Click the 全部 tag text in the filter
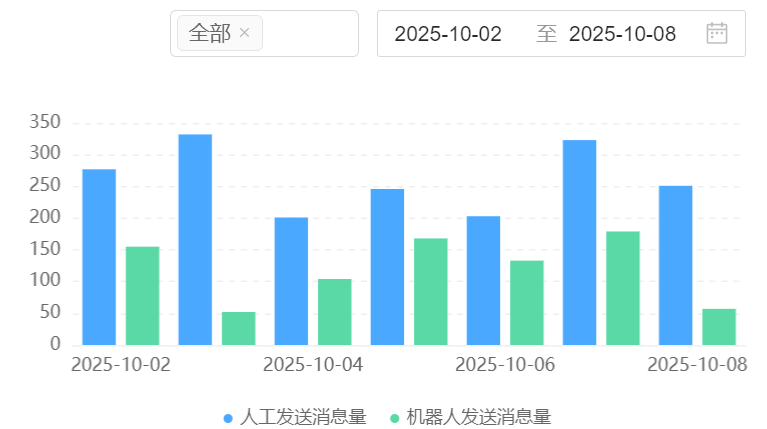Image resolution: width=767 pixels, height=429 pixels. click(x=209, y=34)
